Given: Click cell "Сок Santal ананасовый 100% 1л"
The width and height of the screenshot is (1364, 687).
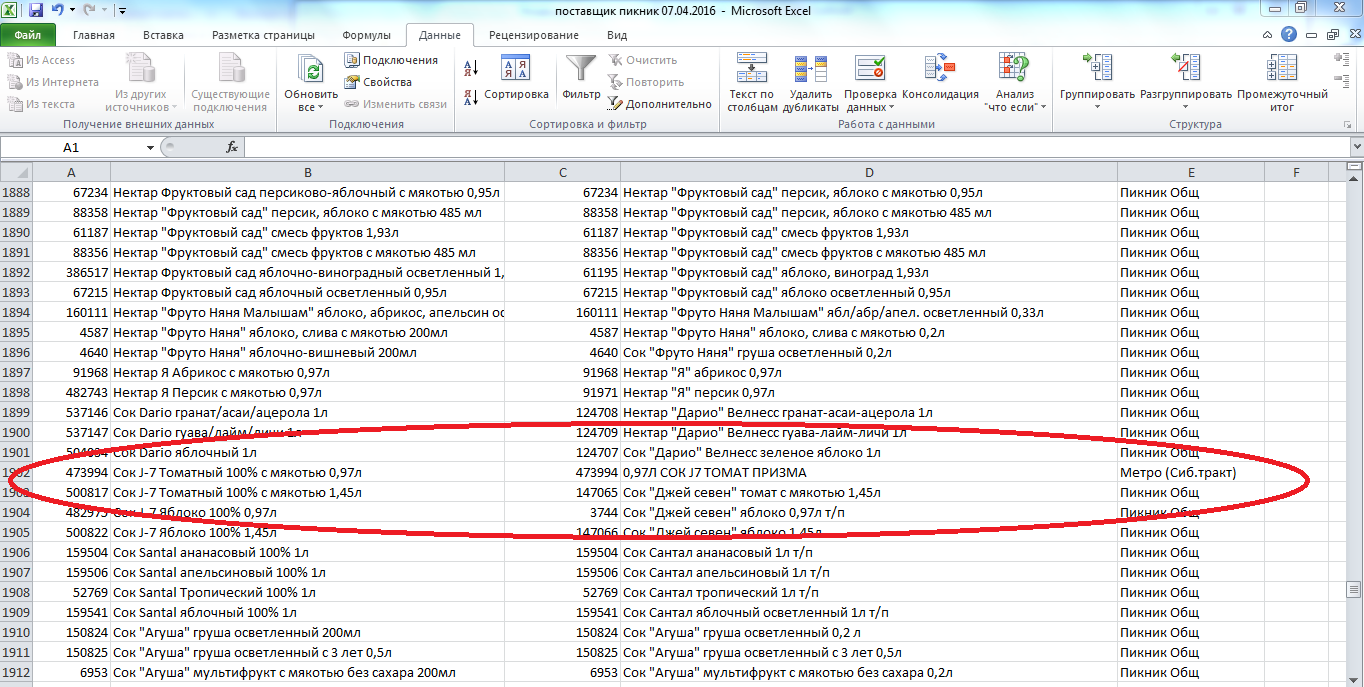Looking at the screenshot, I should (307, 552).
